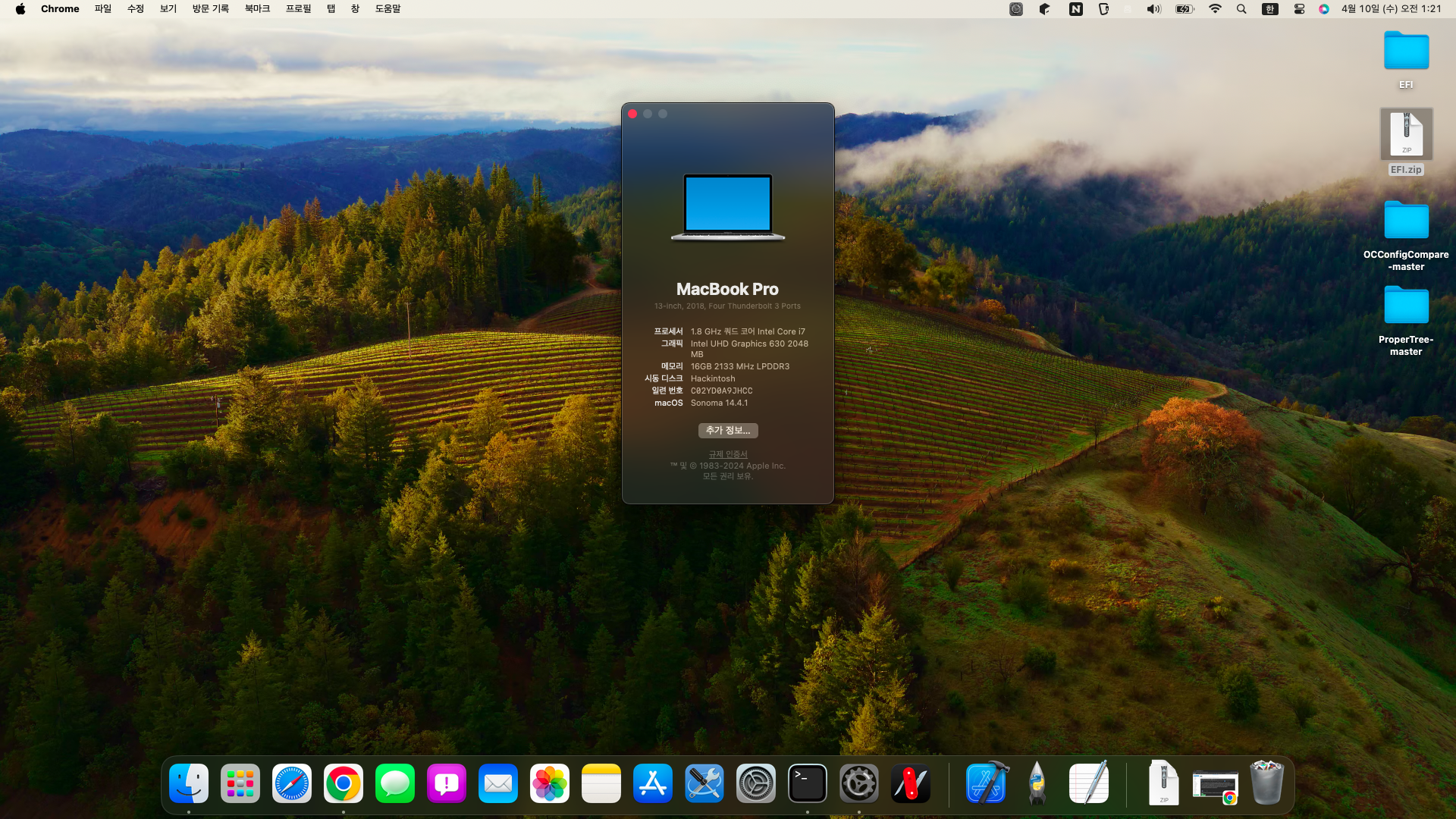This screenshot has height=819, width=1456.
Task: Open the ZIP archive in the Dock
Action: tap(1164, 783)
